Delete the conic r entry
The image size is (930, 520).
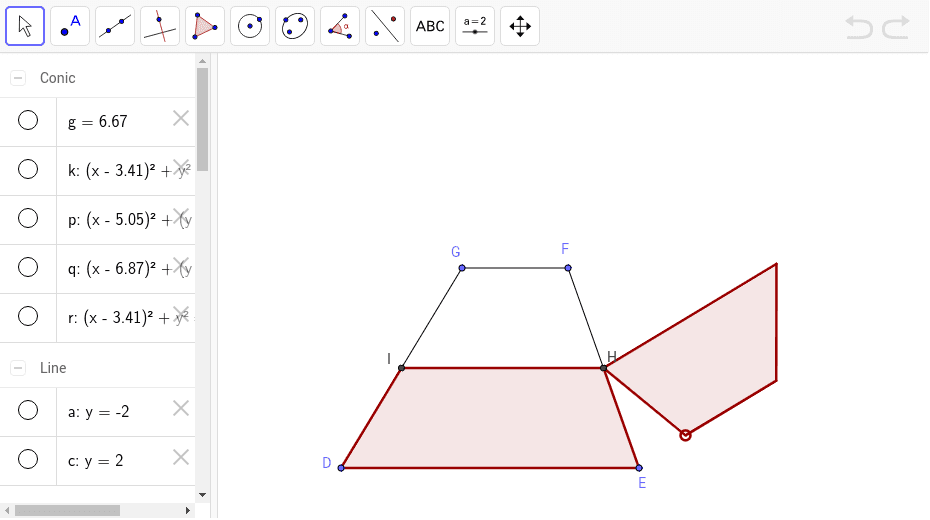coord(181,314)
